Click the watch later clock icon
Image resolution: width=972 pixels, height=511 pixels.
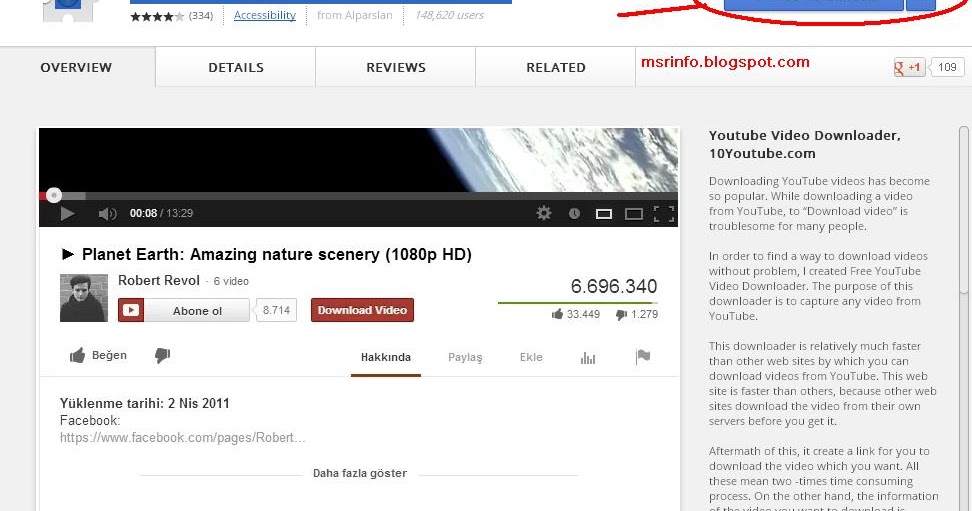575,213
